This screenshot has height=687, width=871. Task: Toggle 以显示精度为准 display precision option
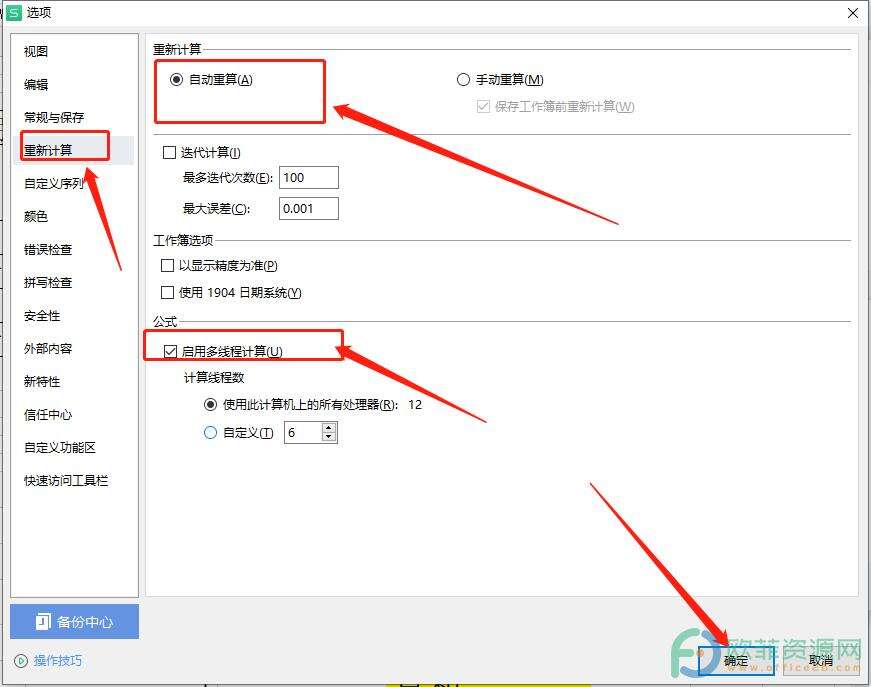click(167, 266)
